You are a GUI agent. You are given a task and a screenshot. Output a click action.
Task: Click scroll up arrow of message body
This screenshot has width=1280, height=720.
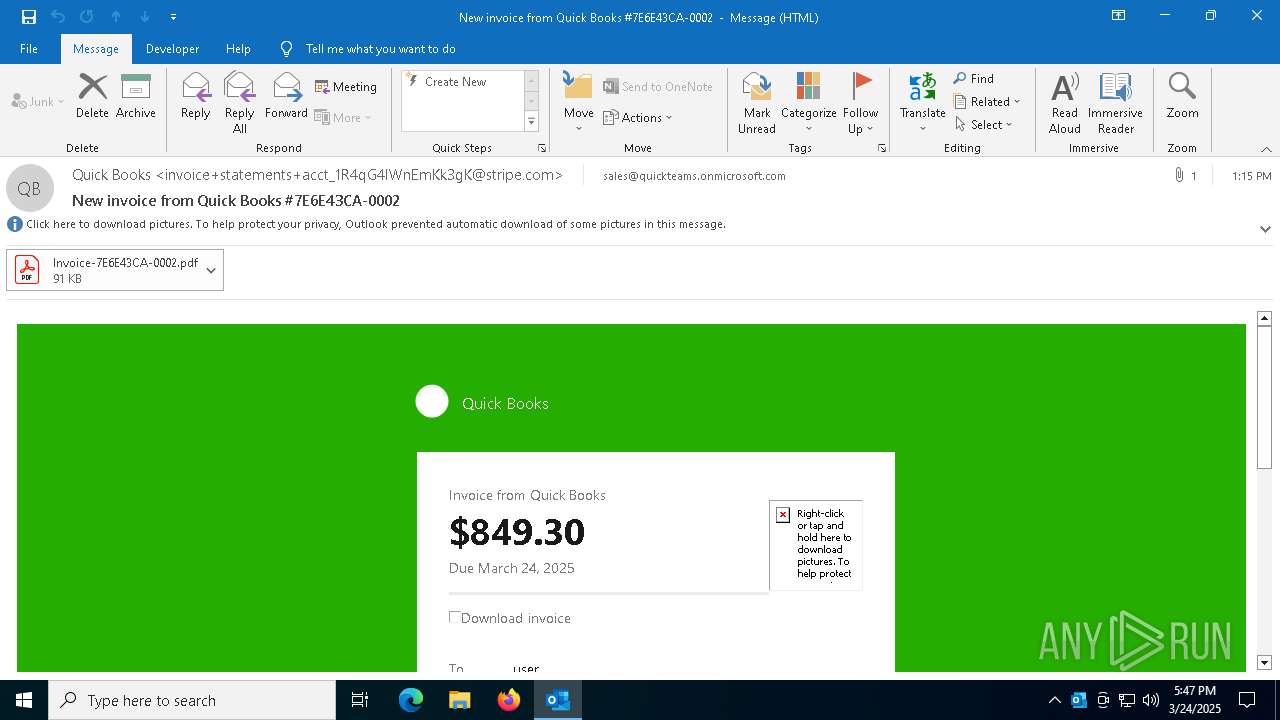click(1264, 318)
